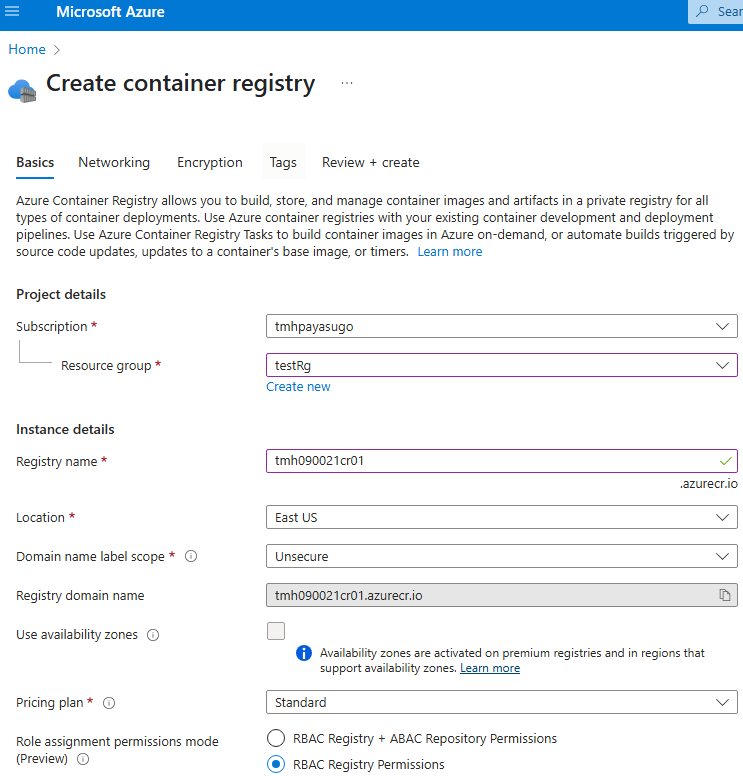Viewport: 743px width, 776px height.
Task: Go to the Review + create tab
Action: point(371,162)
